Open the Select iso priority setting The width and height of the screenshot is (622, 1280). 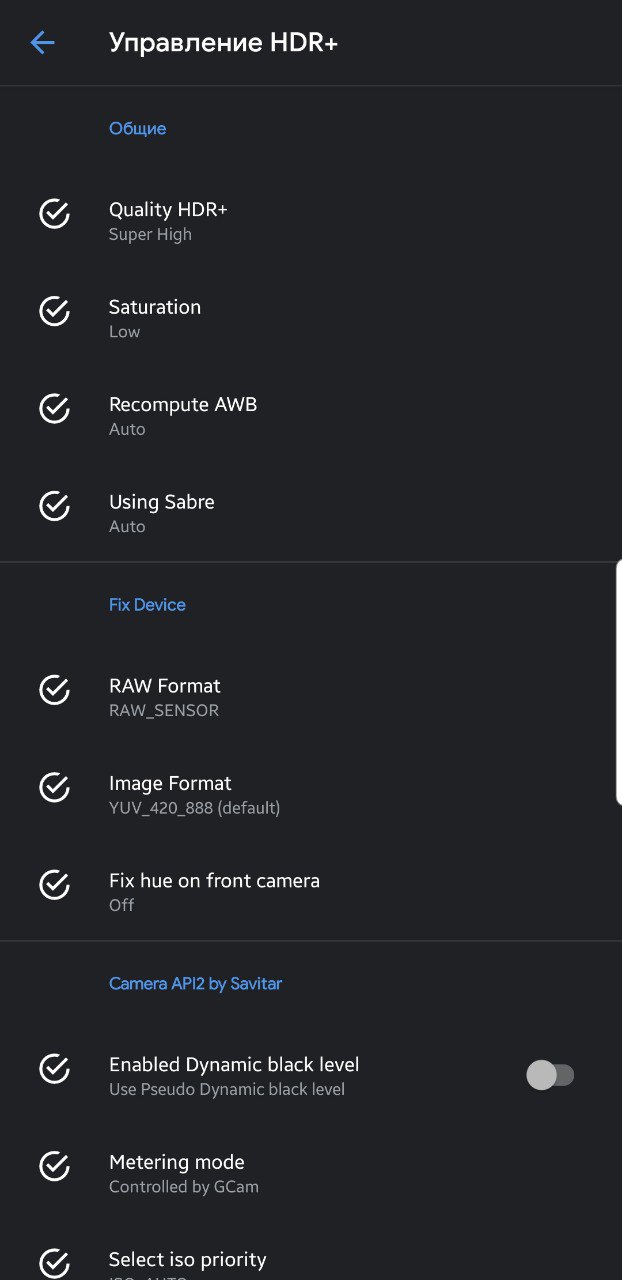coord(311,1255)
